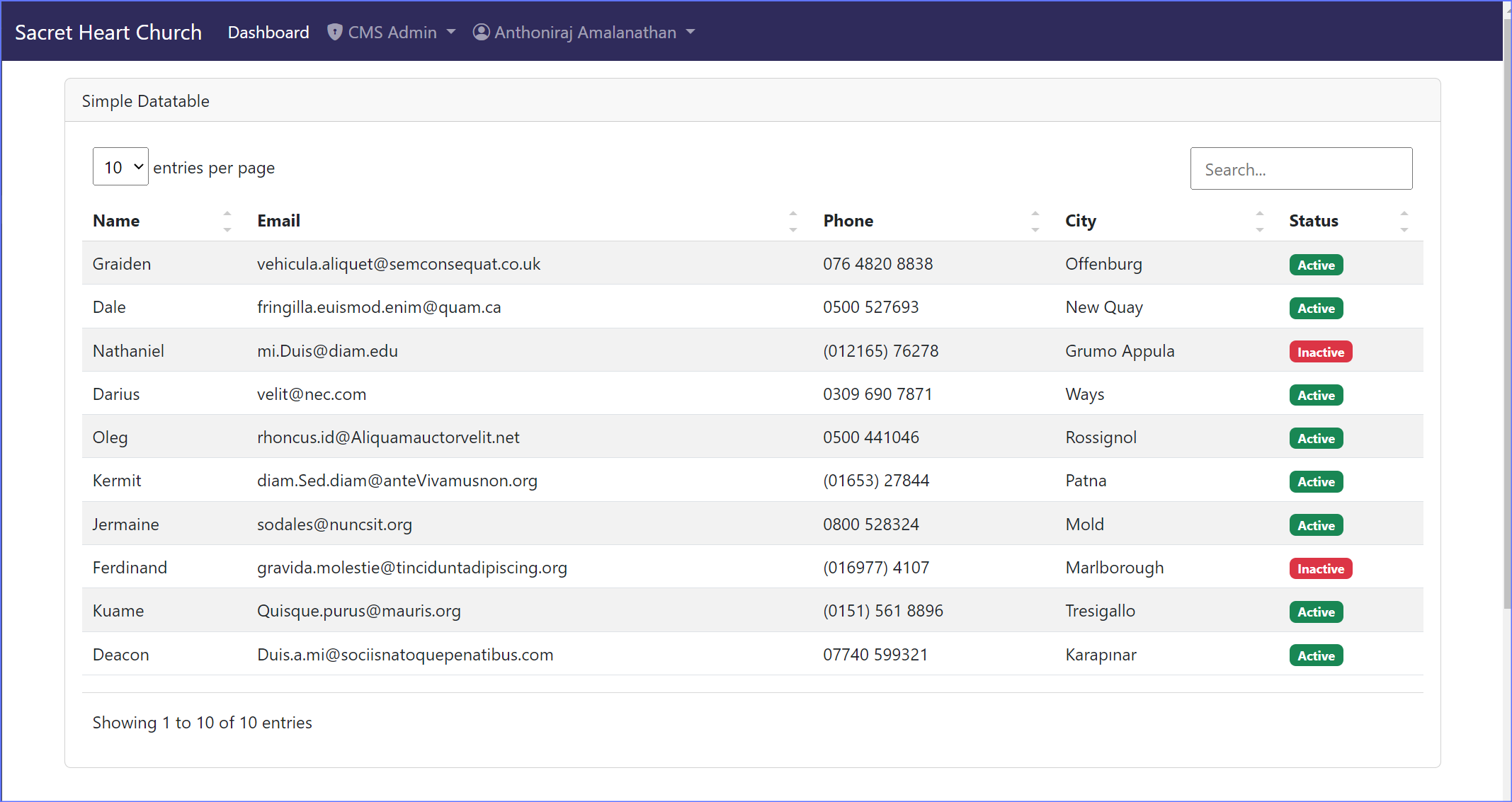Click the Phone column sort icon
Image resolution: width=1512 pixels, height=802 pixels.
pyautogui.click(x=1035, y=221)
